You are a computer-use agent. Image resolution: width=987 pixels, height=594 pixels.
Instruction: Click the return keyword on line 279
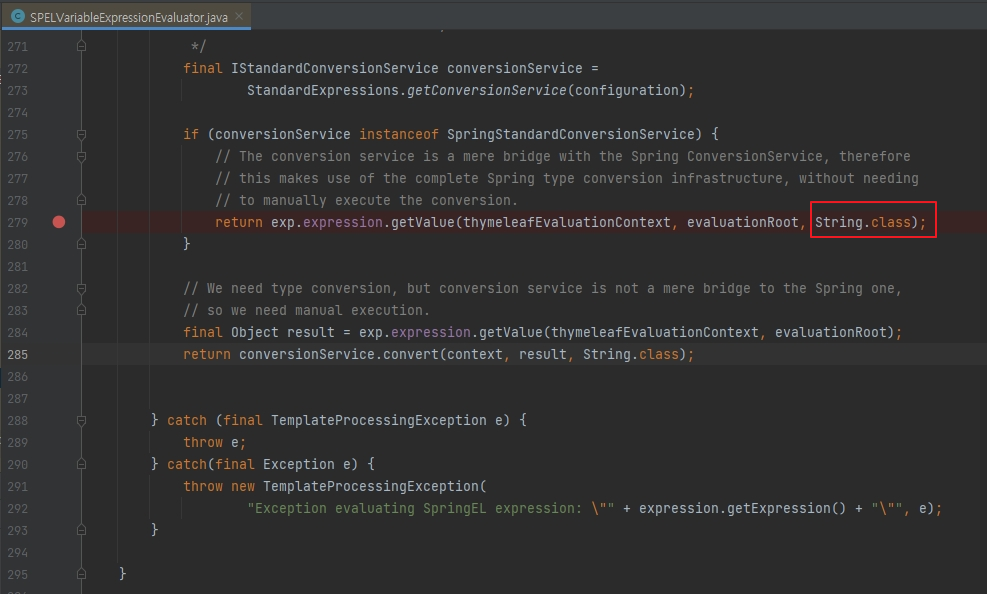(x=239, y=222)
